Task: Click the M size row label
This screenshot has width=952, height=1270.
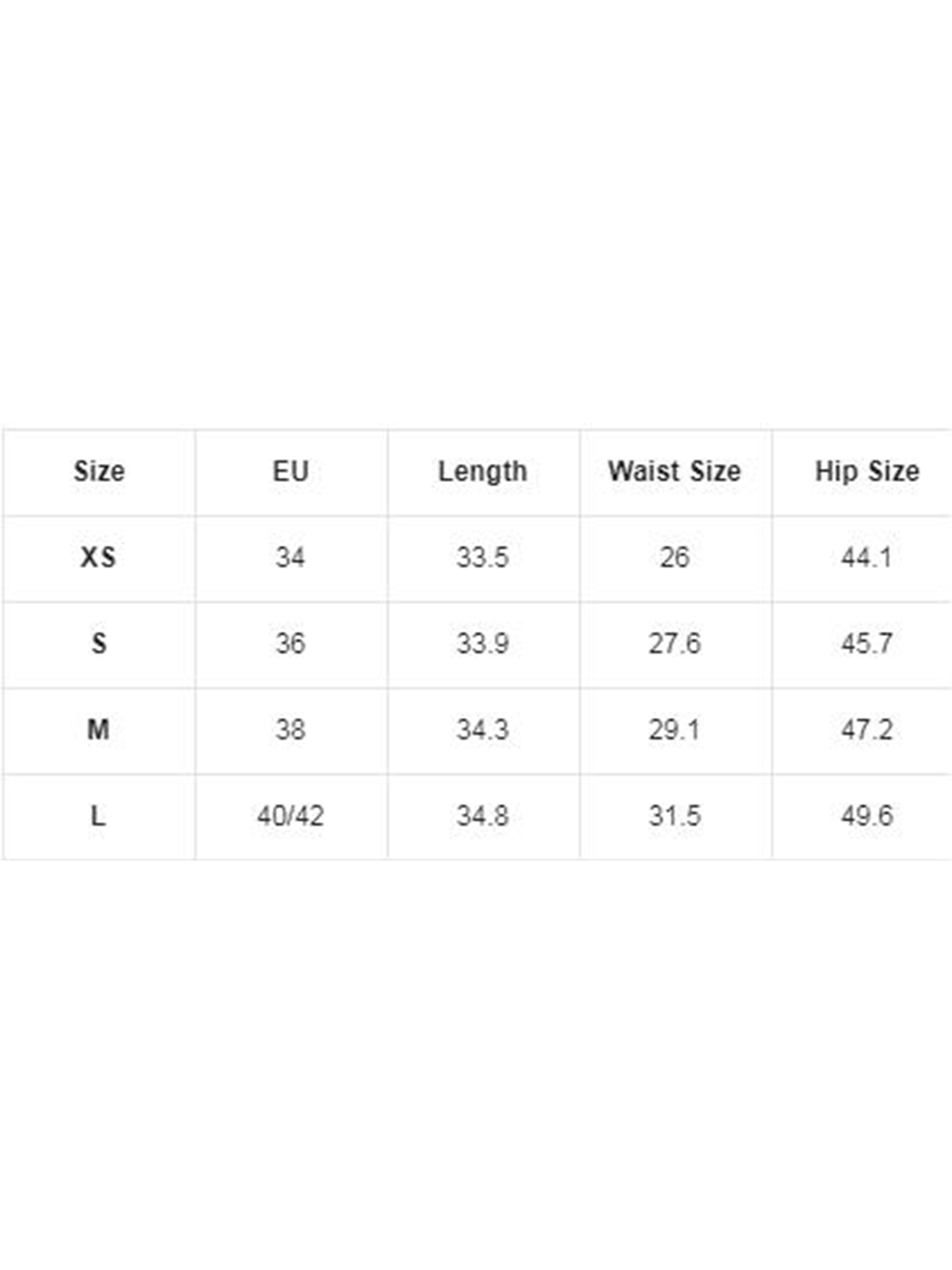Action: coord(98,730)
